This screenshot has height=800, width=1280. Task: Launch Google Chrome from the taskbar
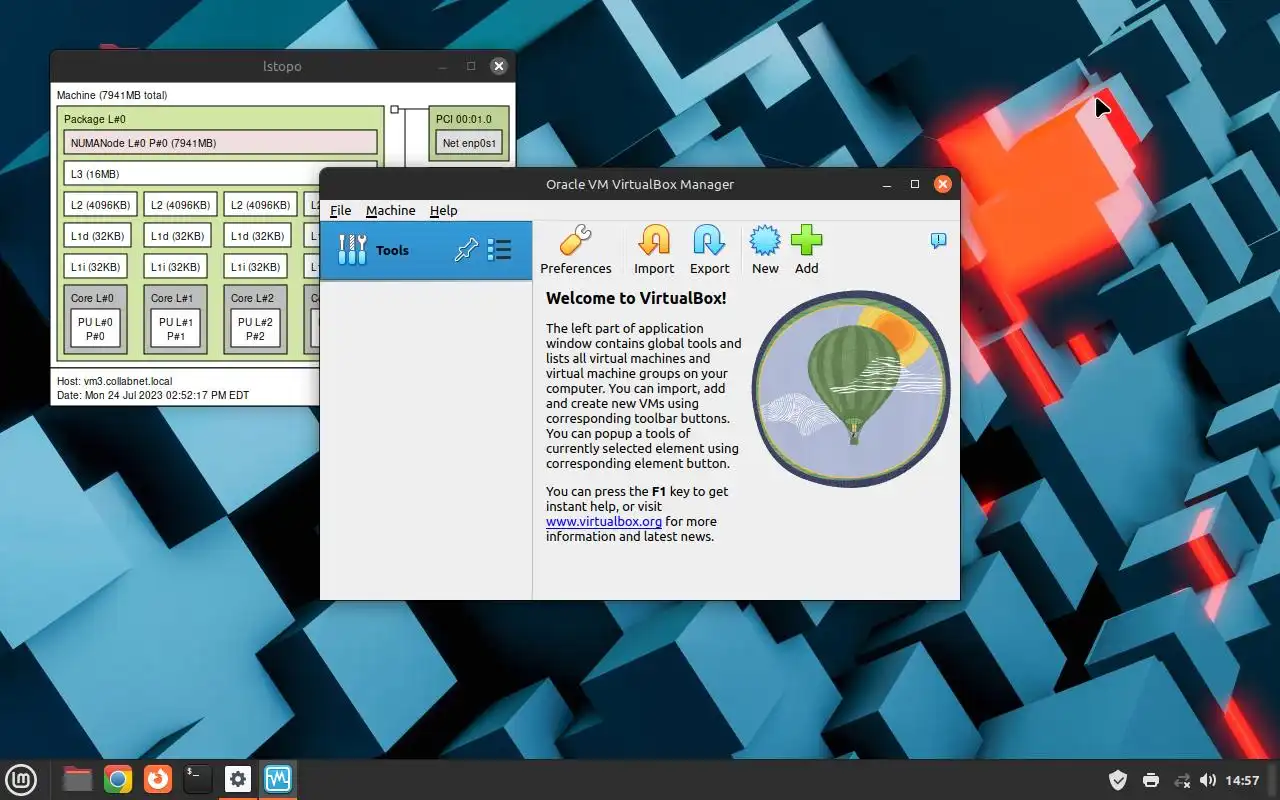(x=118, y=779)
